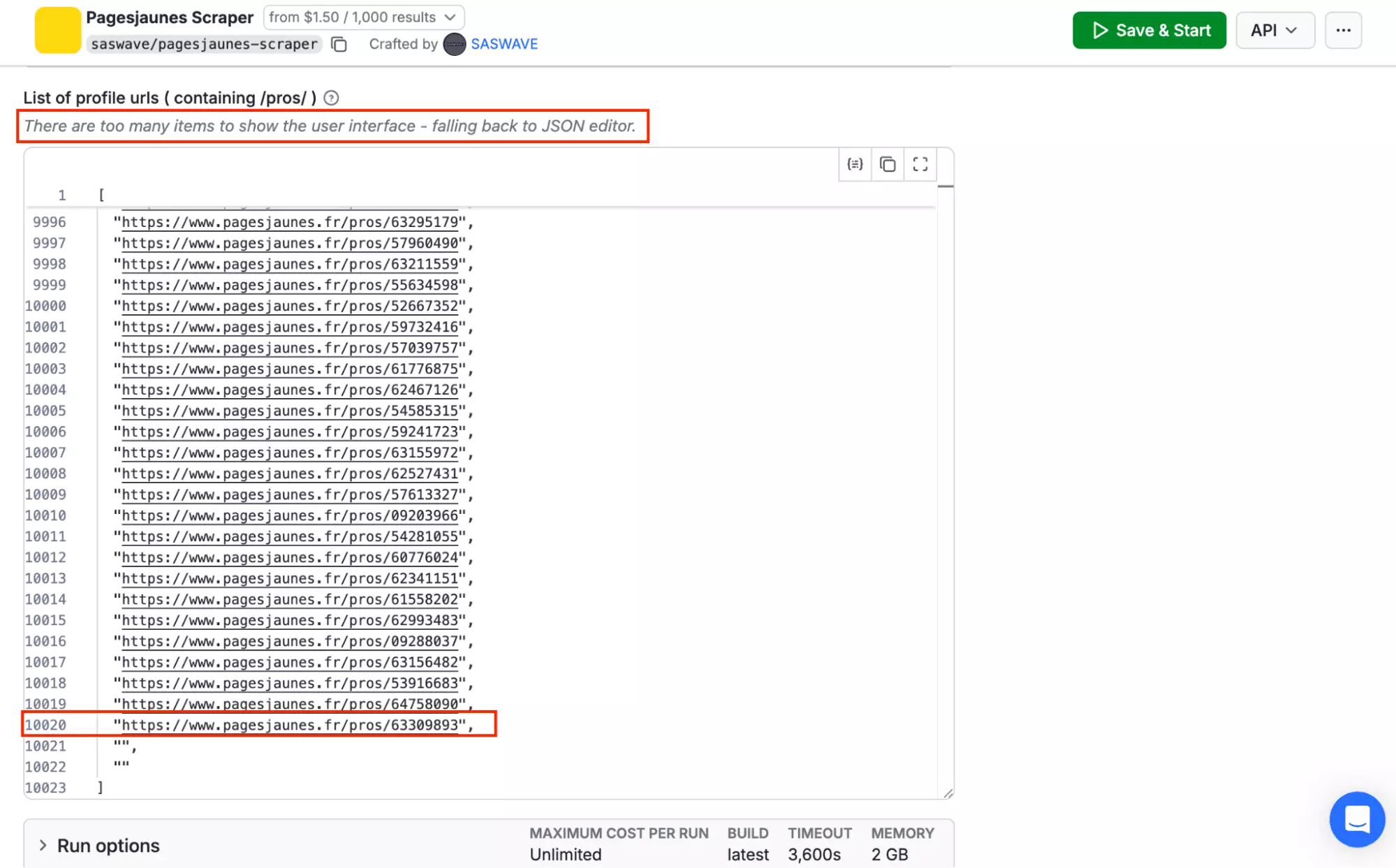Image resolution: width=1396 pixels, height=868 pixels.
Task: Click the List of profile urls label
Action: coord(170,98)
